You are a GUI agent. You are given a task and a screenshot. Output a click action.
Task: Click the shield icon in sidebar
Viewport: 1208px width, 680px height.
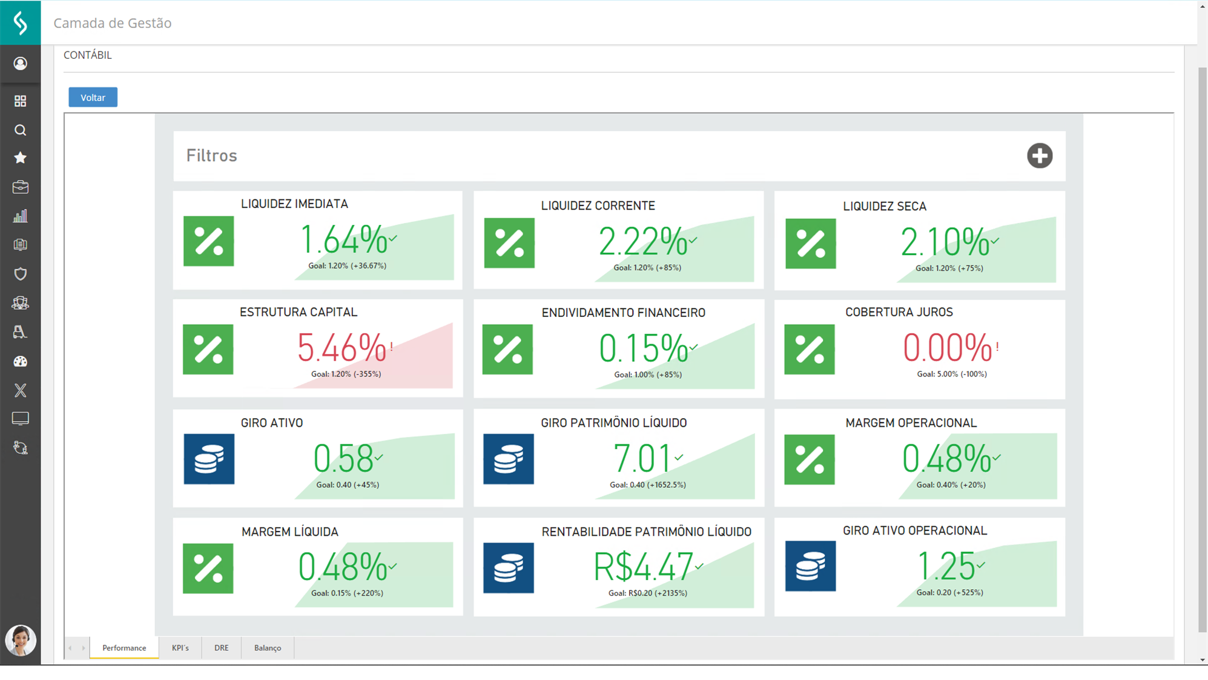click(20, 274)
